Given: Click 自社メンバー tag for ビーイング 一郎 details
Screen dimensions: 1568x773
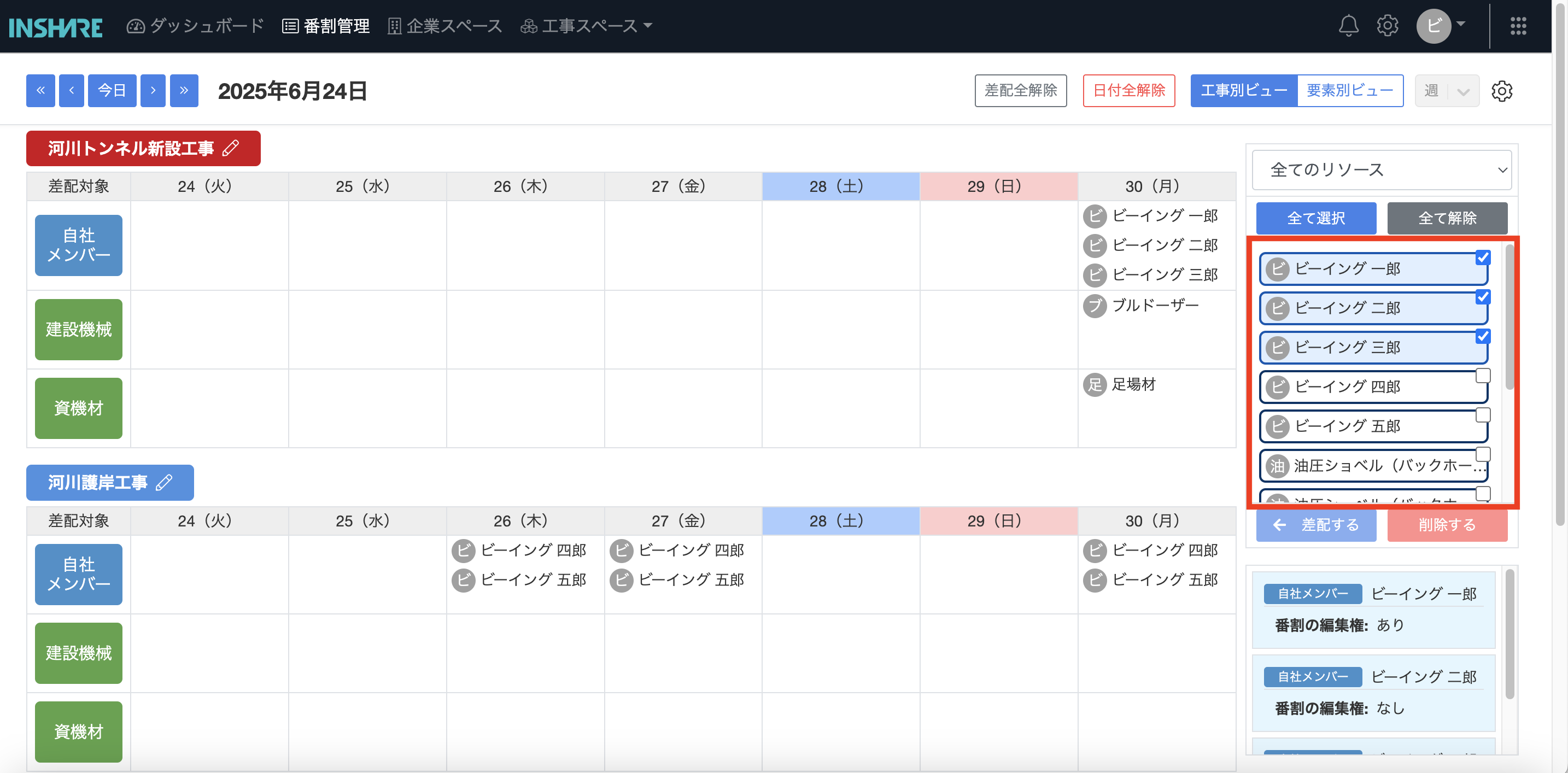Looking at the screenshot, I should [x=1313, y=594].
